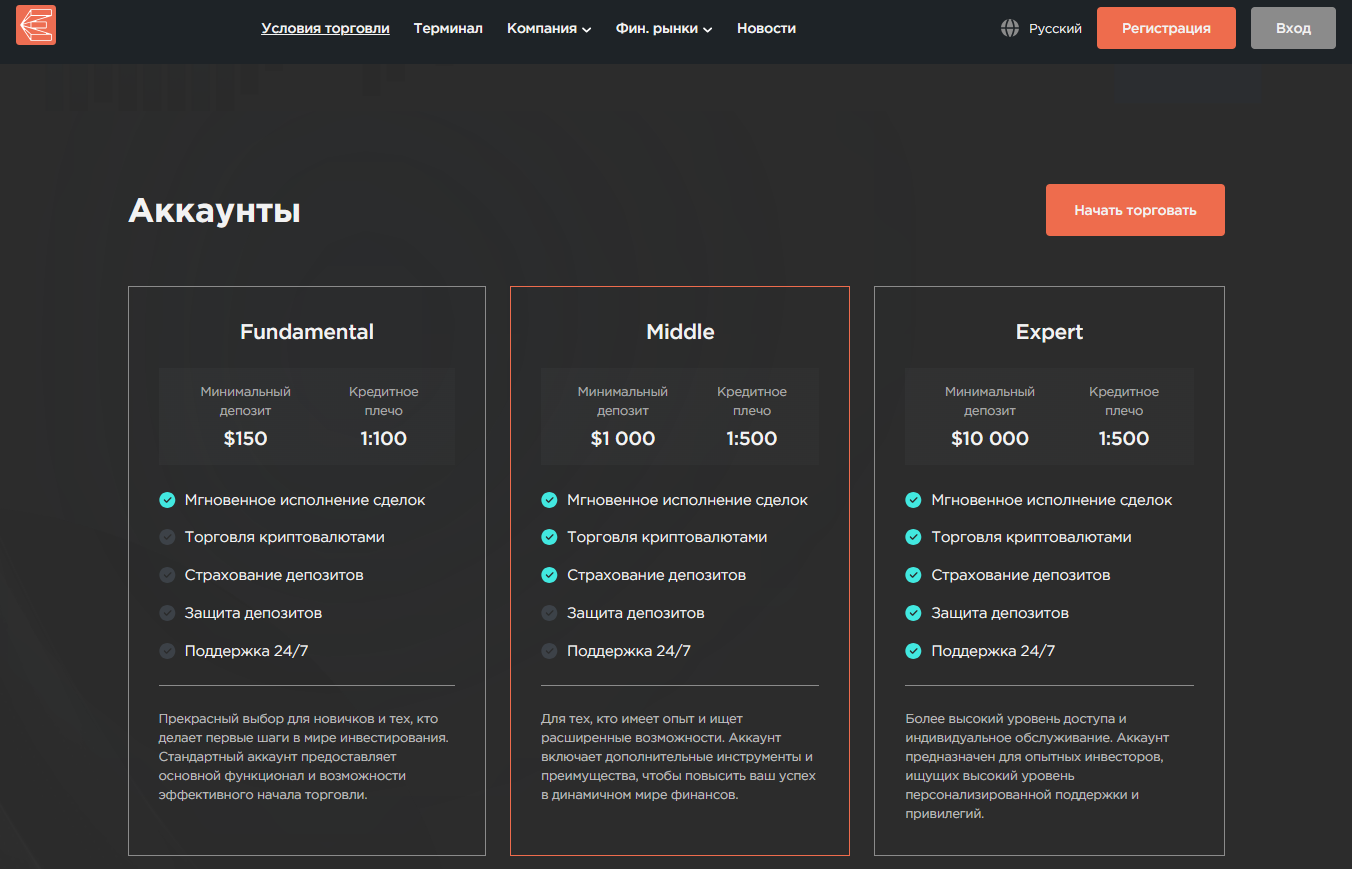This screenshot has height=869, width=1352.
Task: Click the Аккаунты heading
Action: click(x=214, y=211)
